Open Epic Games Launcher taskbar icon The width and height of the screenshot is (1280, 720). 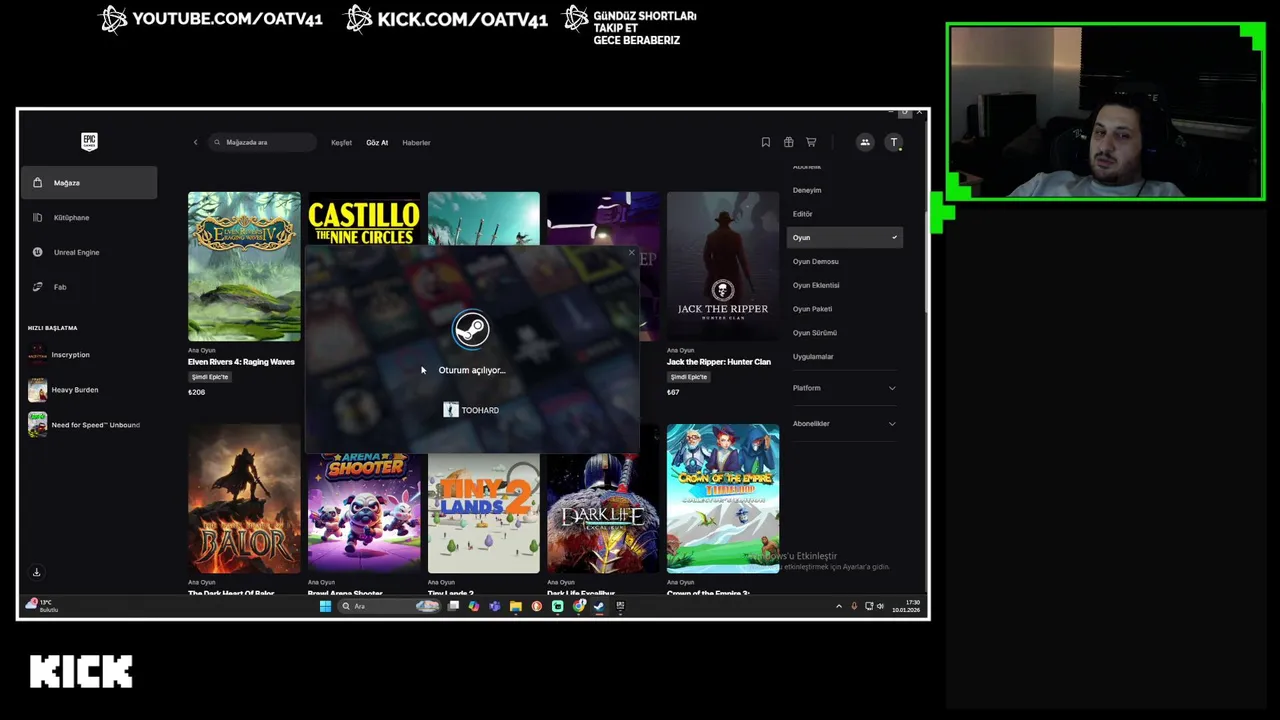coord(620,605)
